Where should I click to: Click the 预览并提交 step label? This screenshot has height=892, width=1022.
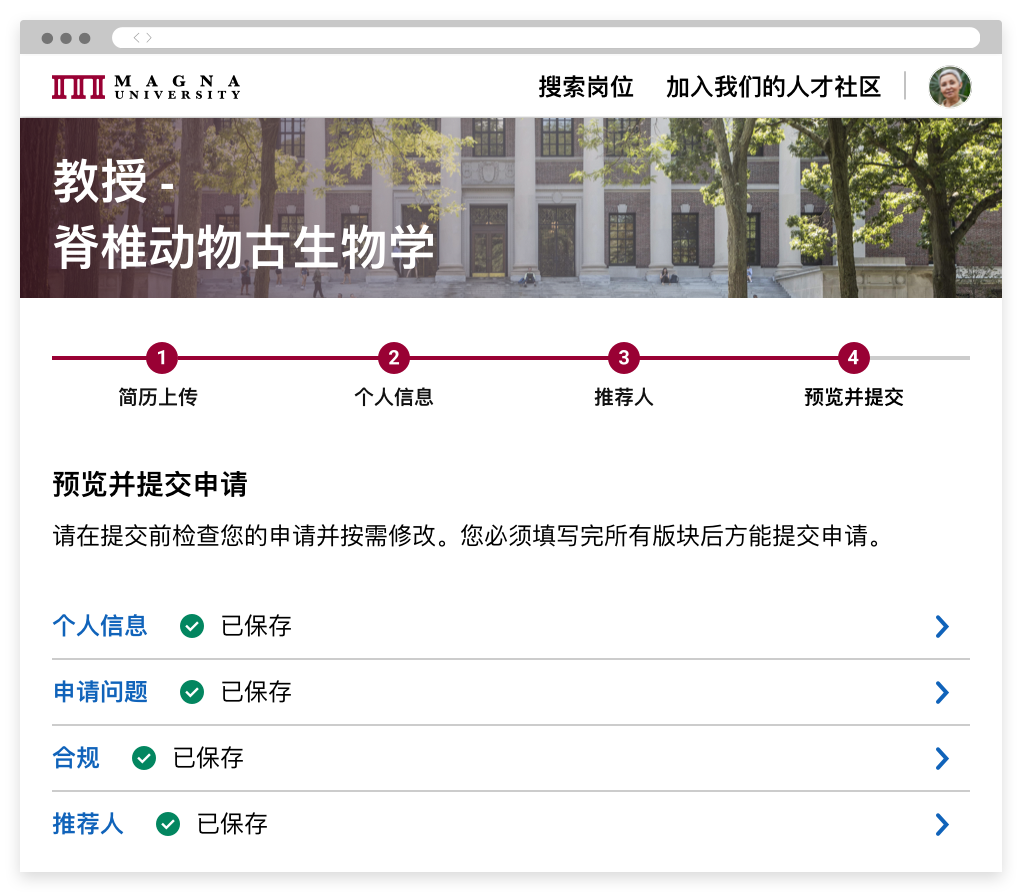[854, 397]
